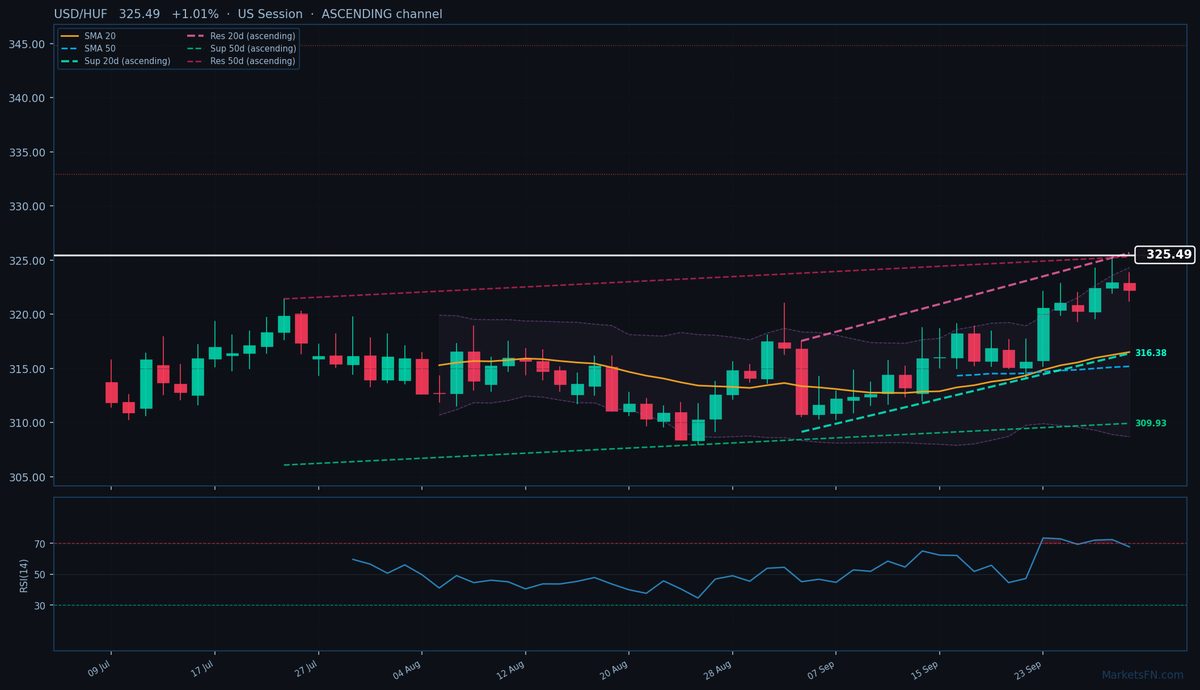Image resolution: width=1200 pixels, height=690 pixels.
Task: Click the 27 Jul date label
Action: pos(305,668)
